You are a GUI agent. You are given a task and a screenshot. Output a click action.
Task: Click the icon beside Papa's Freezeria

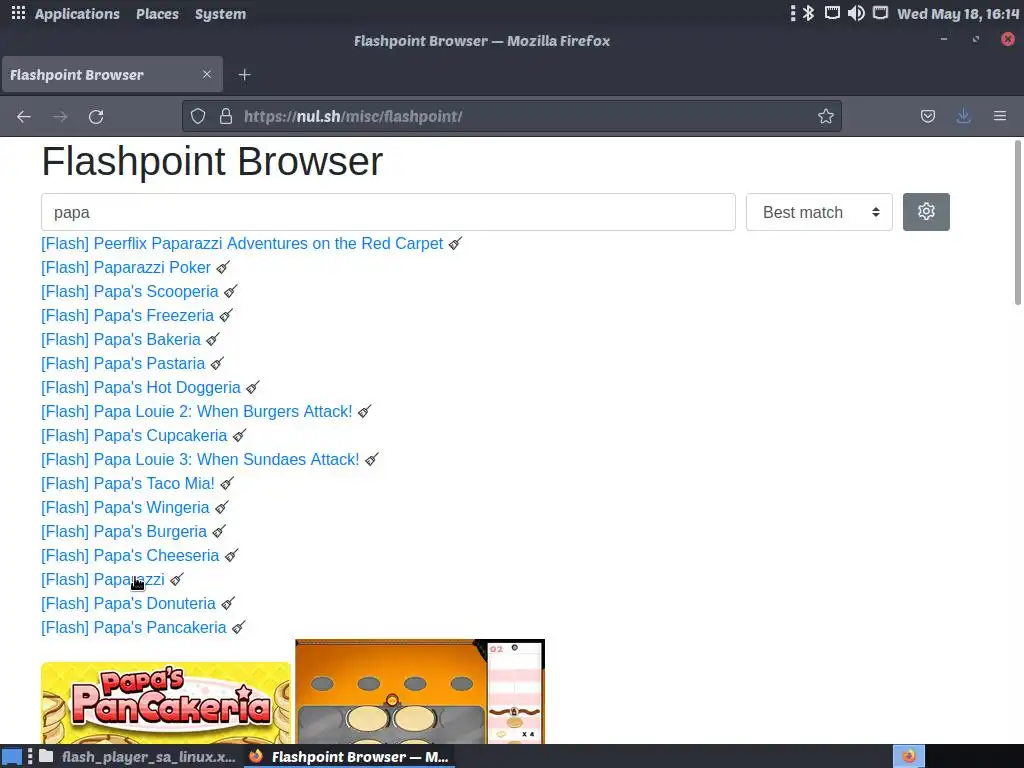[x=226, y=315]
